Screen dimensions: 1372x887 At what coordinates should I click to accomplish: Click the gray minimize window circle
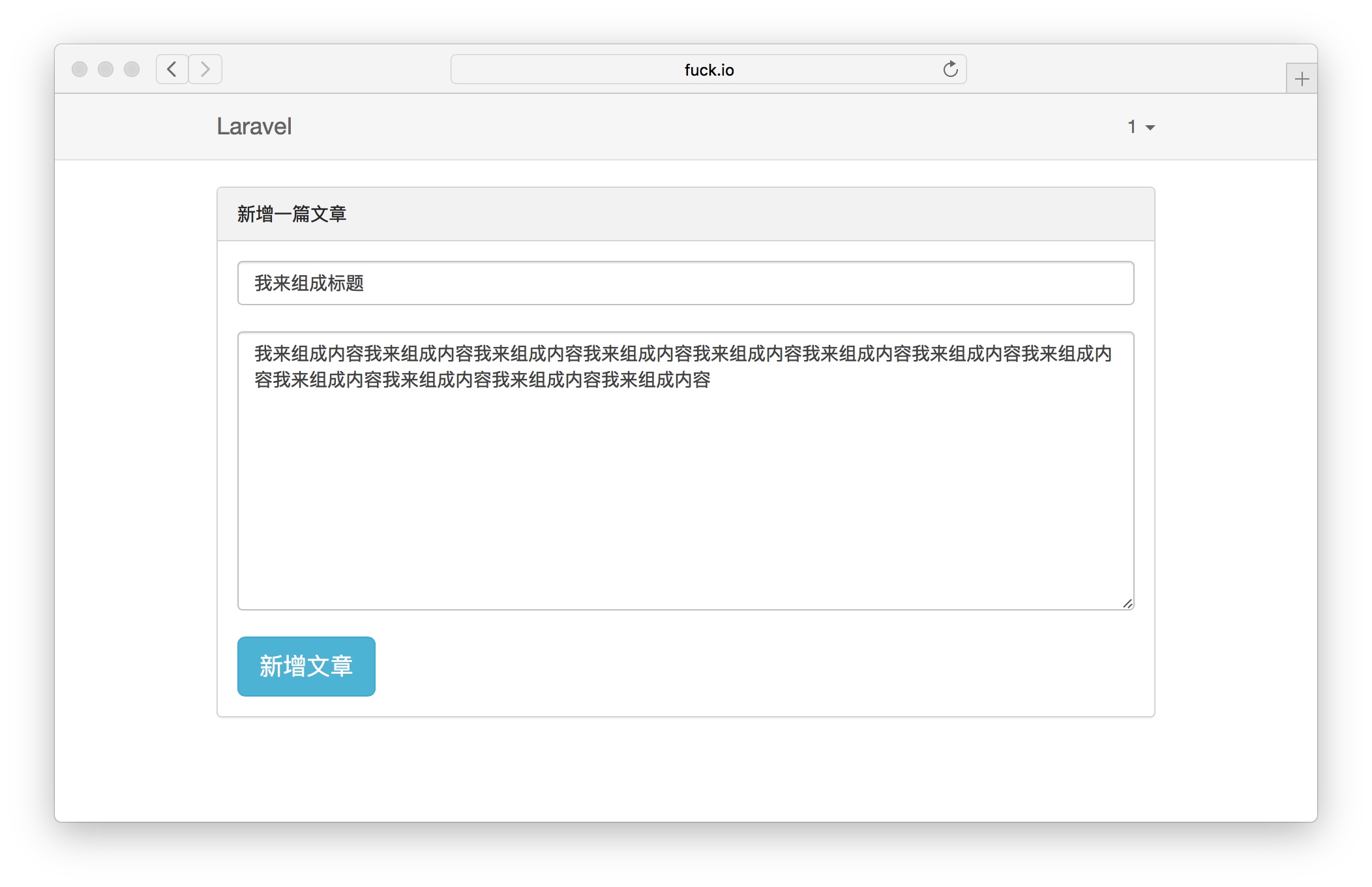106,69
